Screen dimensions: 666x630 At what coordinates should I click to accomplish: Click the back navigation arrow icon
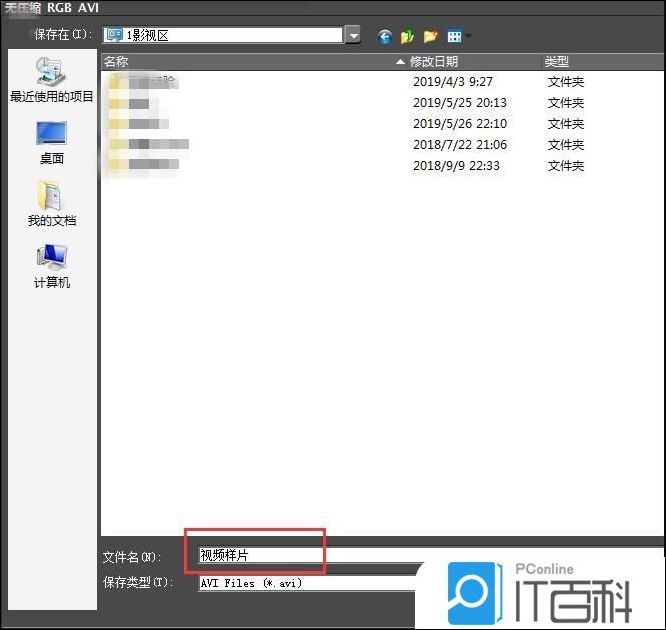pyautogui.click(x=384, y=37)
